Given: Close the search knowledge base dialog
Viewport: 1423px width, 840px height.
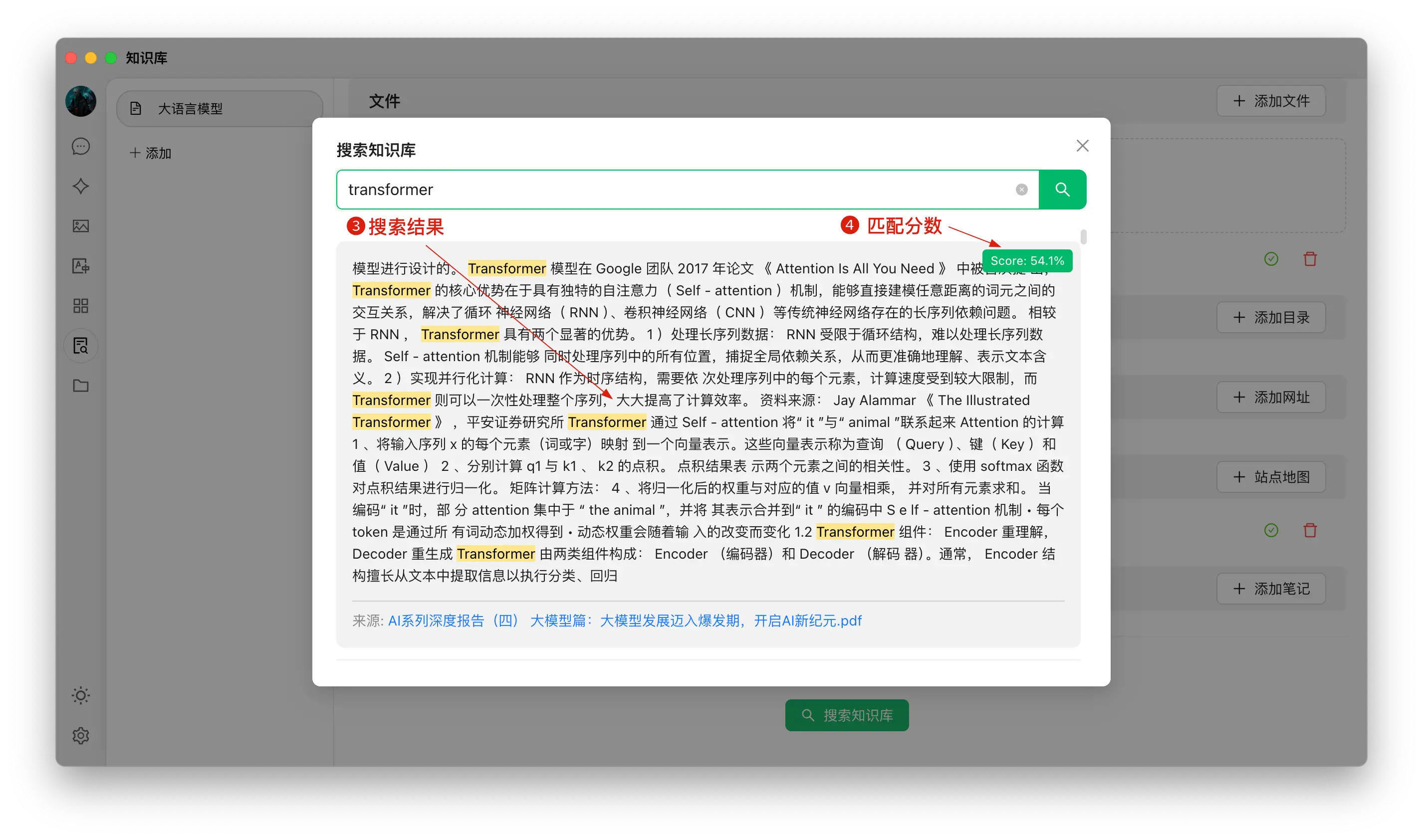Looking at the screenshot, I should point(1082,146).
